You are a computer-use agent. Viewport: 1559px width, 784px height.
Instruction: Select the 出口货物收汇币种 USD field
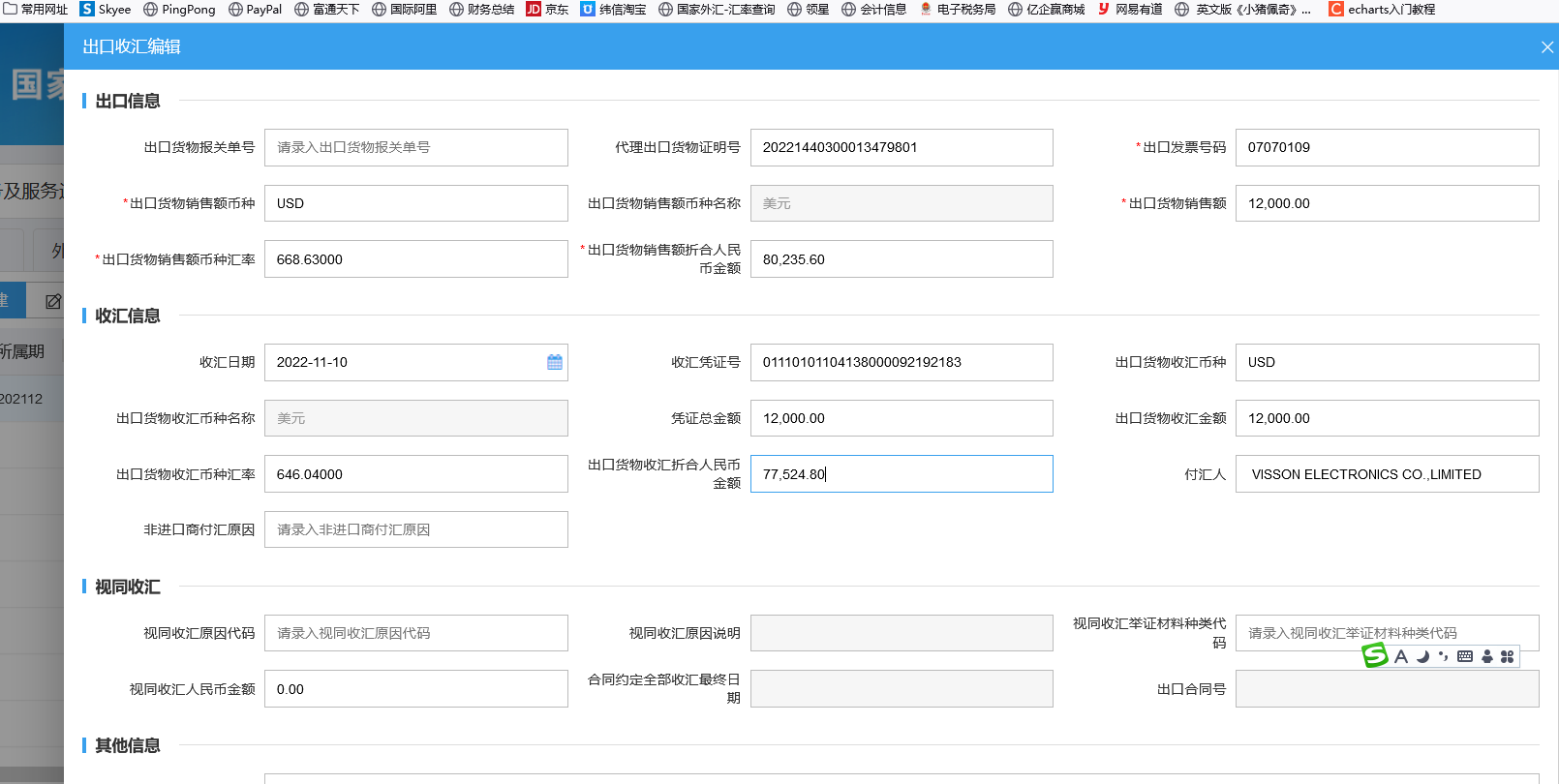click(1387, 362)
